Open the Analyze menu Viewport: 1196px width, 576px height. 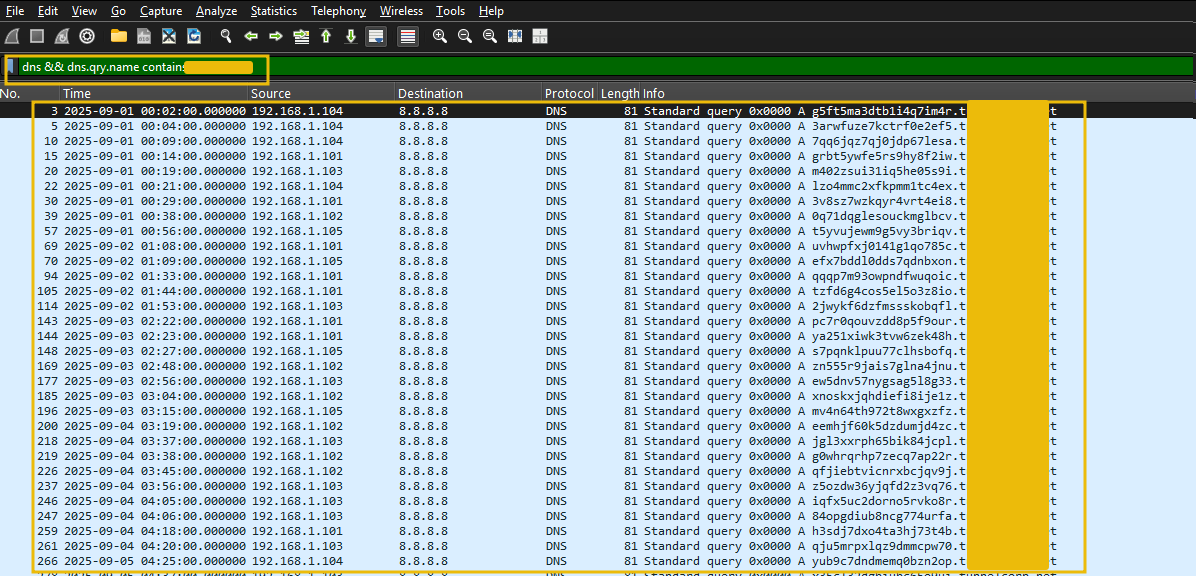click(x=216, y=11)
